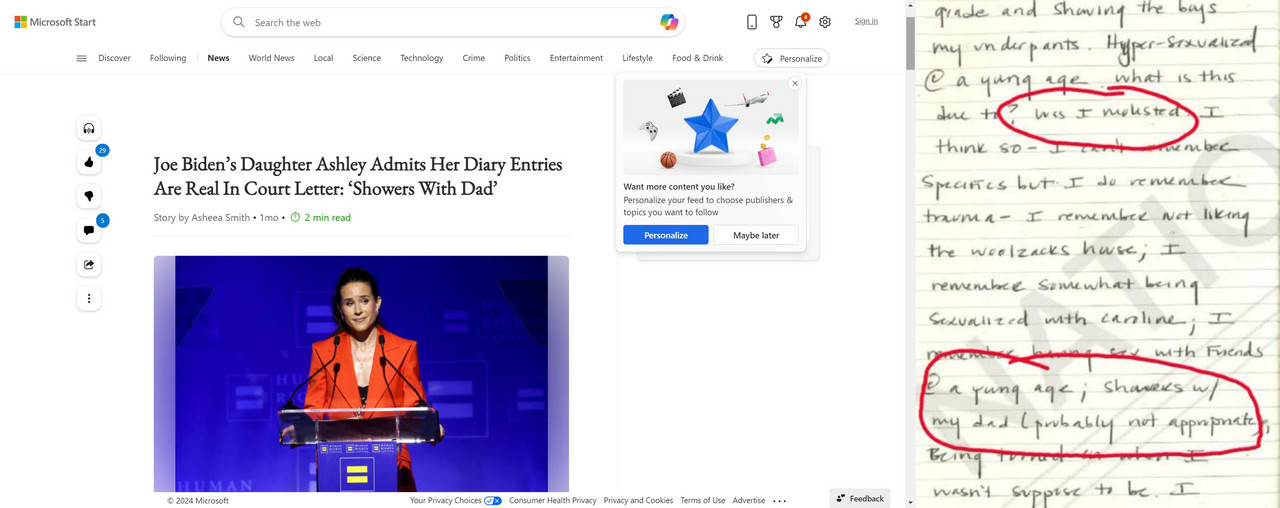Click the blue Personalize button in popup
This screenshot has height=508, width=1280.
click(666, 235)
